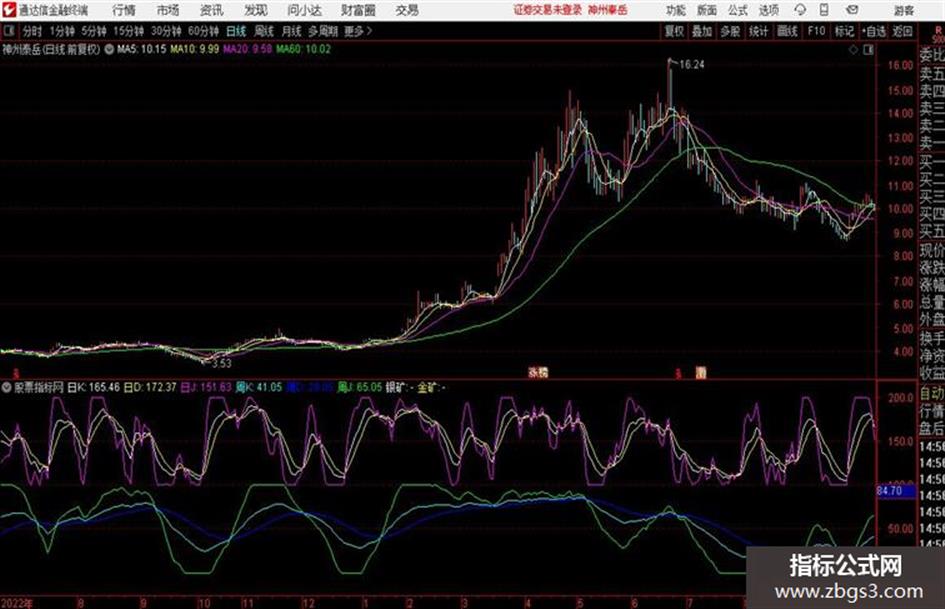The image size is (945, 609).
Task: Click the 多股 toolbar button
Action: point(730,31)
